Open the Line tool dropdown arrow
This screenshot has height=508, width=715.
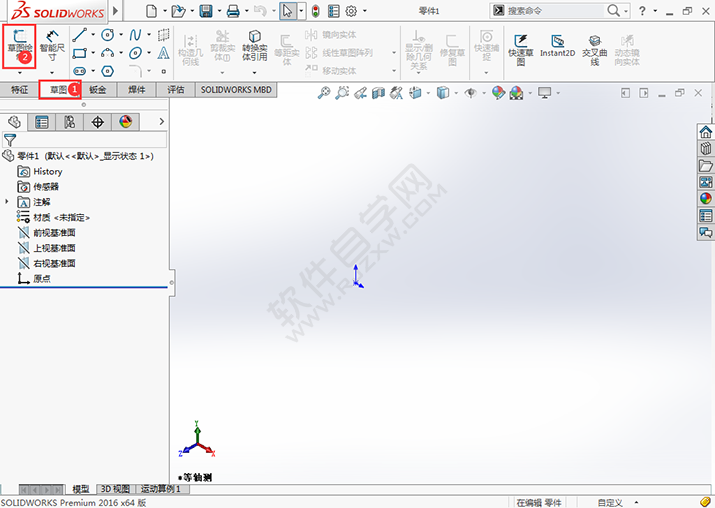(x=93, y=35)
